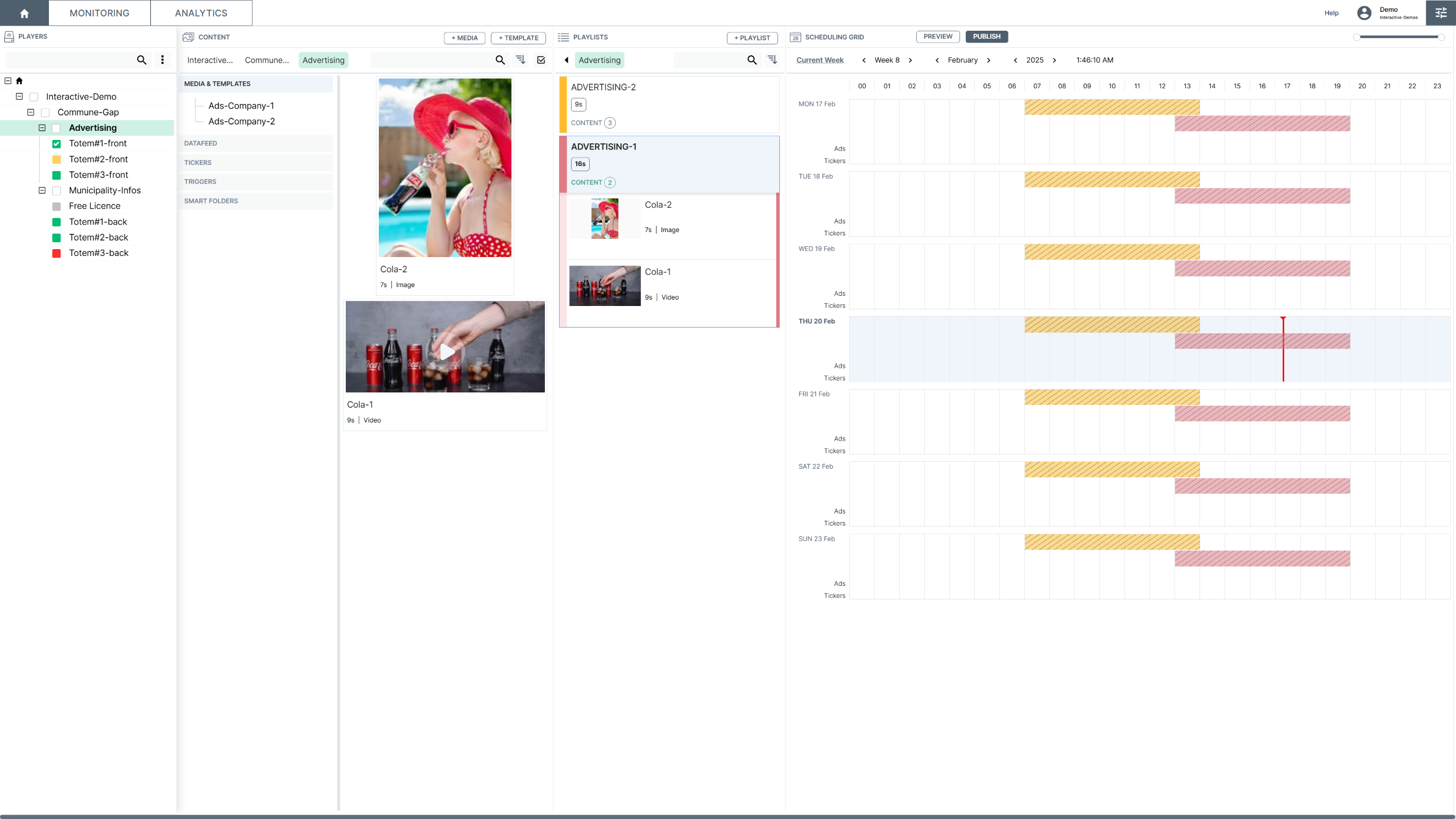Uncheck the Totem#1-front checkbox
The width and height of the screenshot is (1456, 819).
(x=56, y=144)
